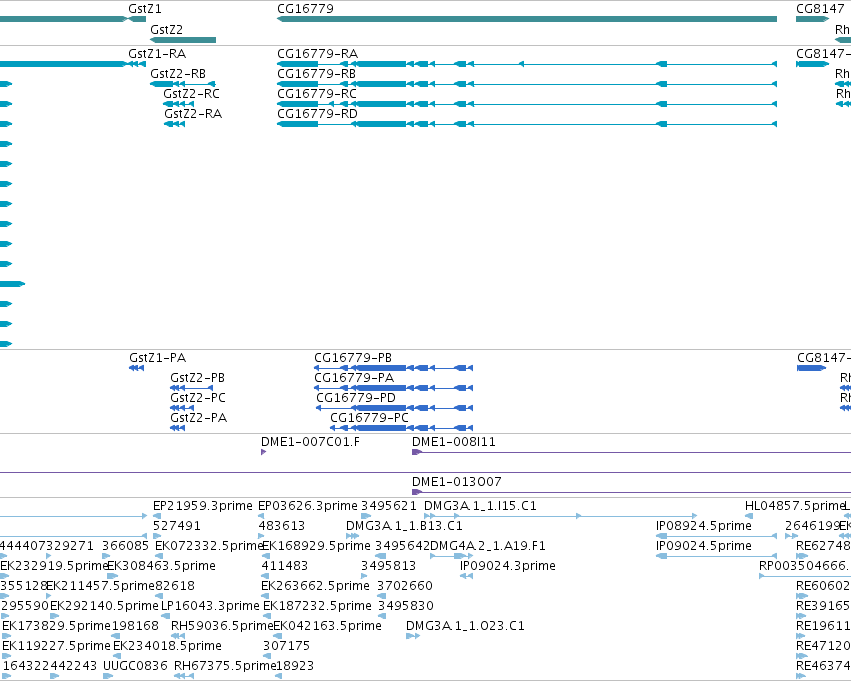Click EST EK211457.5prime

point(101,585)
